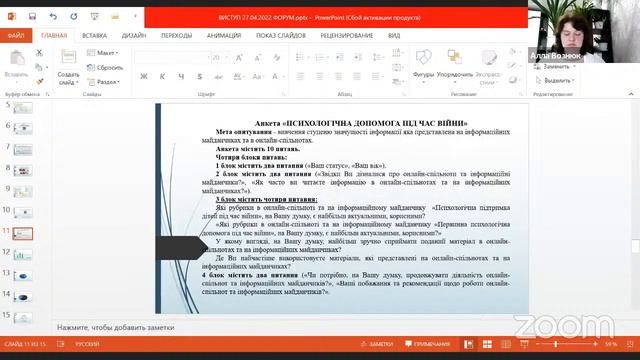
Task: Increase list indent level
Action: click(358, 57)
